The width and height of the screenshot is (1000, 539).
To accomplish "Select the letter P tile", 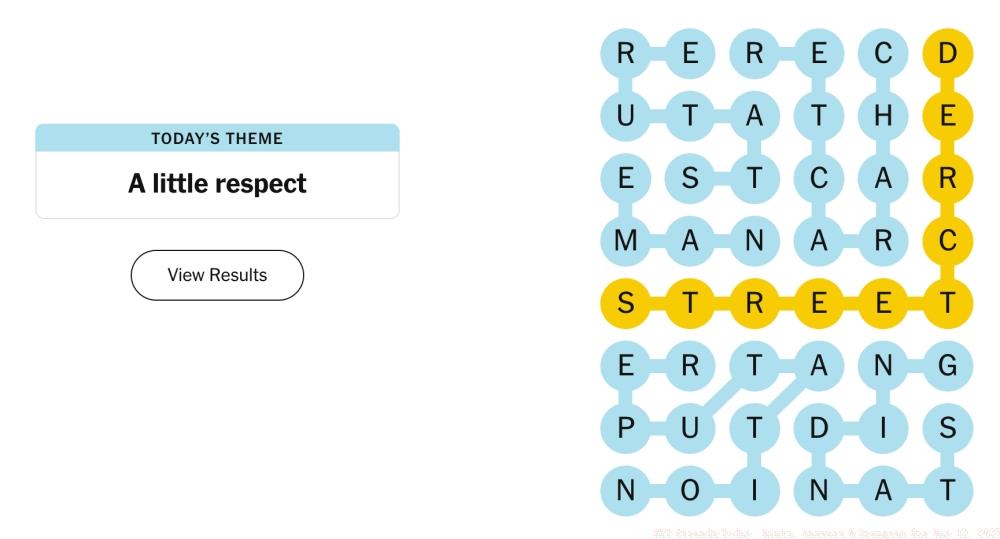I will coord(626,428).
